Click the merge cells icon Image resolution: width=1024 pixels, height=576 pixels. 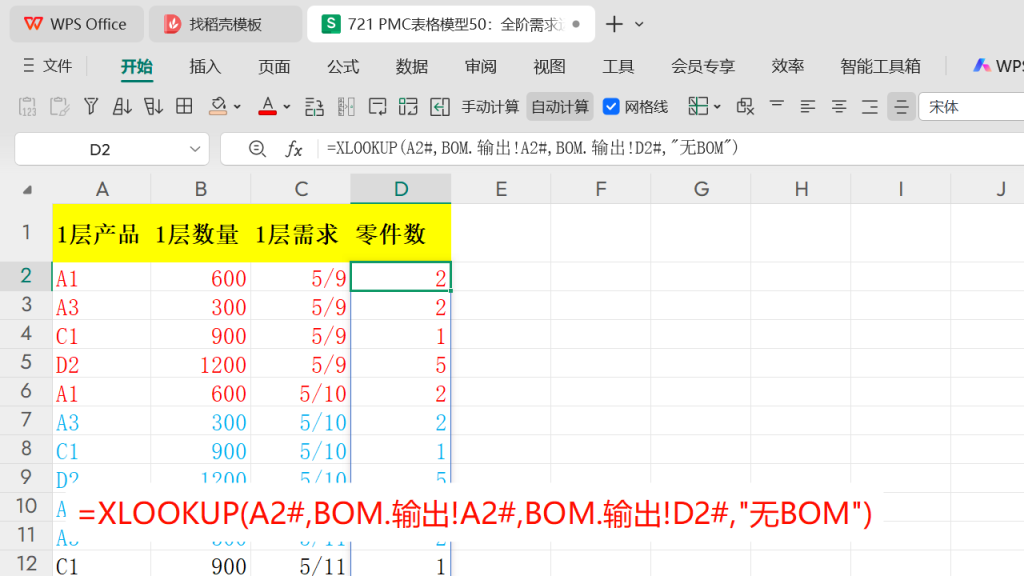coord(408,106)
